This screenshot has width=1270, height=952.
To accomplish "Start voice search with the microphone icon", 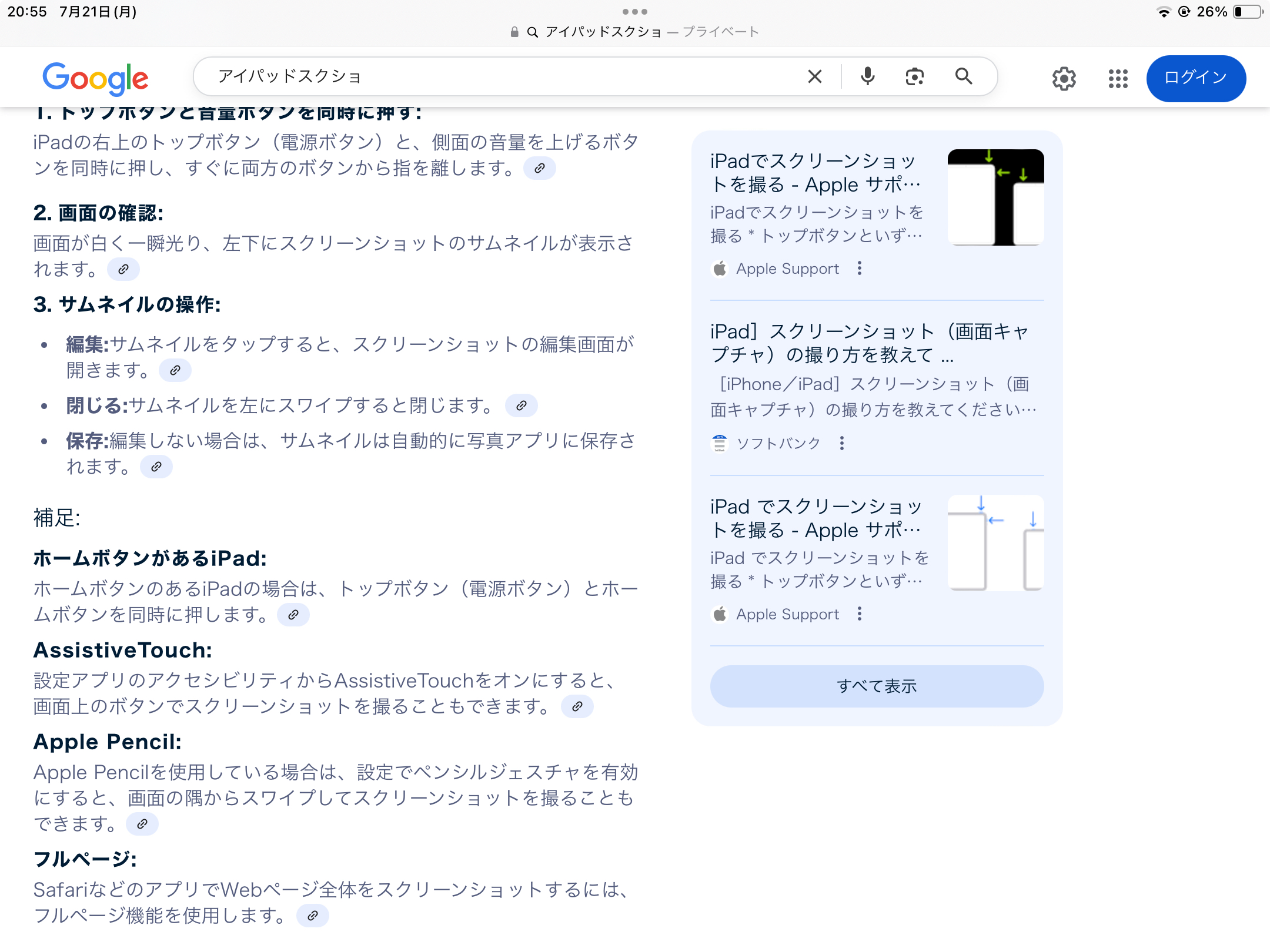I will tap(867, 76).
